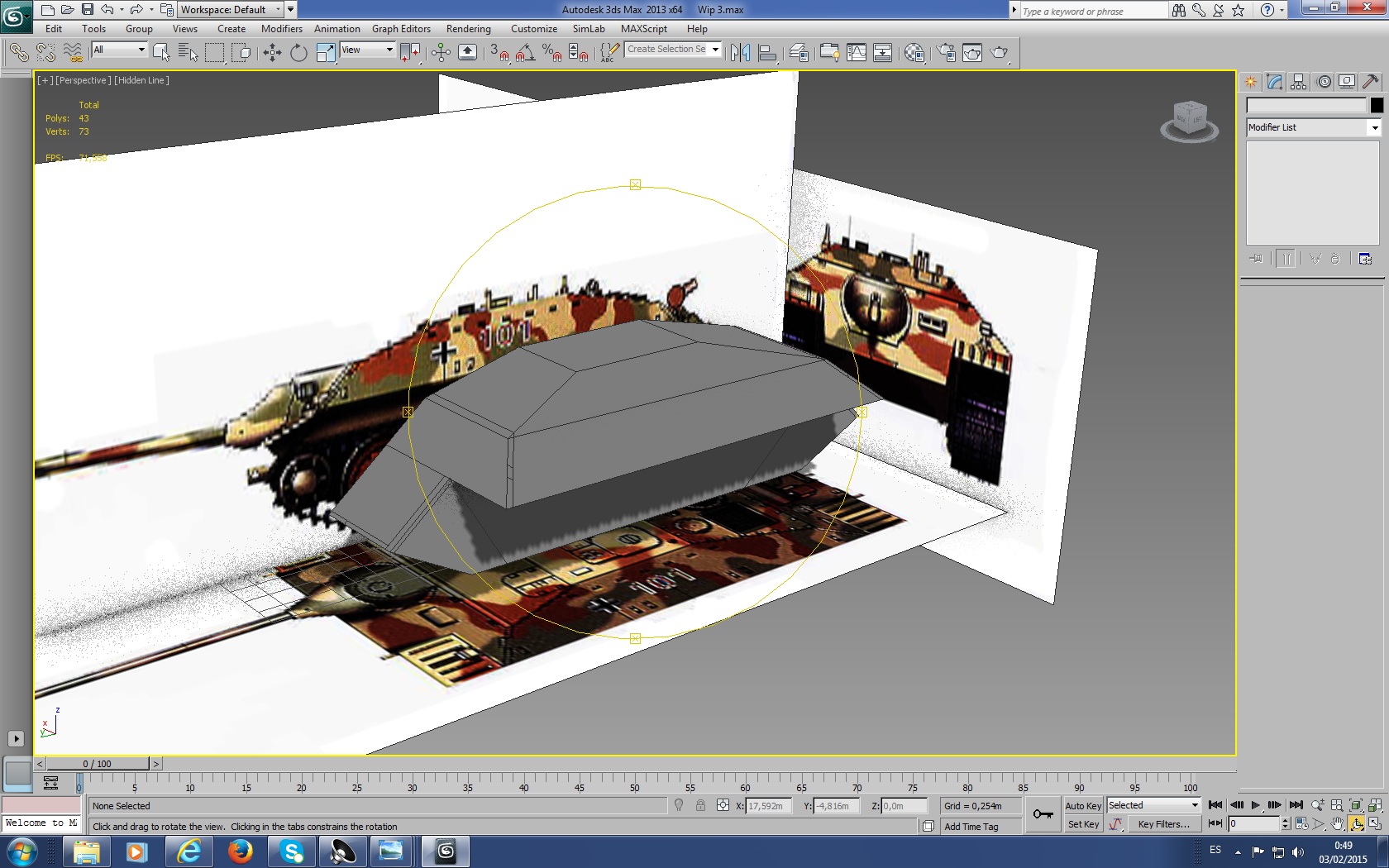Viewport: 1389px width, 868px height.
Task: Toggle Absolute/Offset transform type-in mode
Action: coord(723,805)
